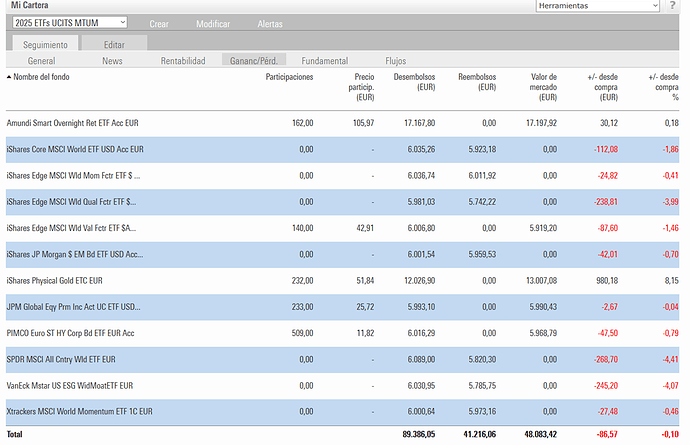This screenshot has height=445, width=690.
Task: Sort by Precio particip. (EUR) header
Action: point(361,87)
